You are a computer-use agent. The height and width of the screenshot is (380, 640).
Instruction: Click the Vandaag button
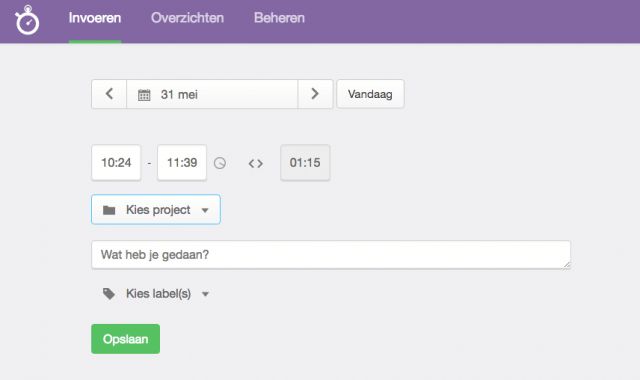coord(370,94)
